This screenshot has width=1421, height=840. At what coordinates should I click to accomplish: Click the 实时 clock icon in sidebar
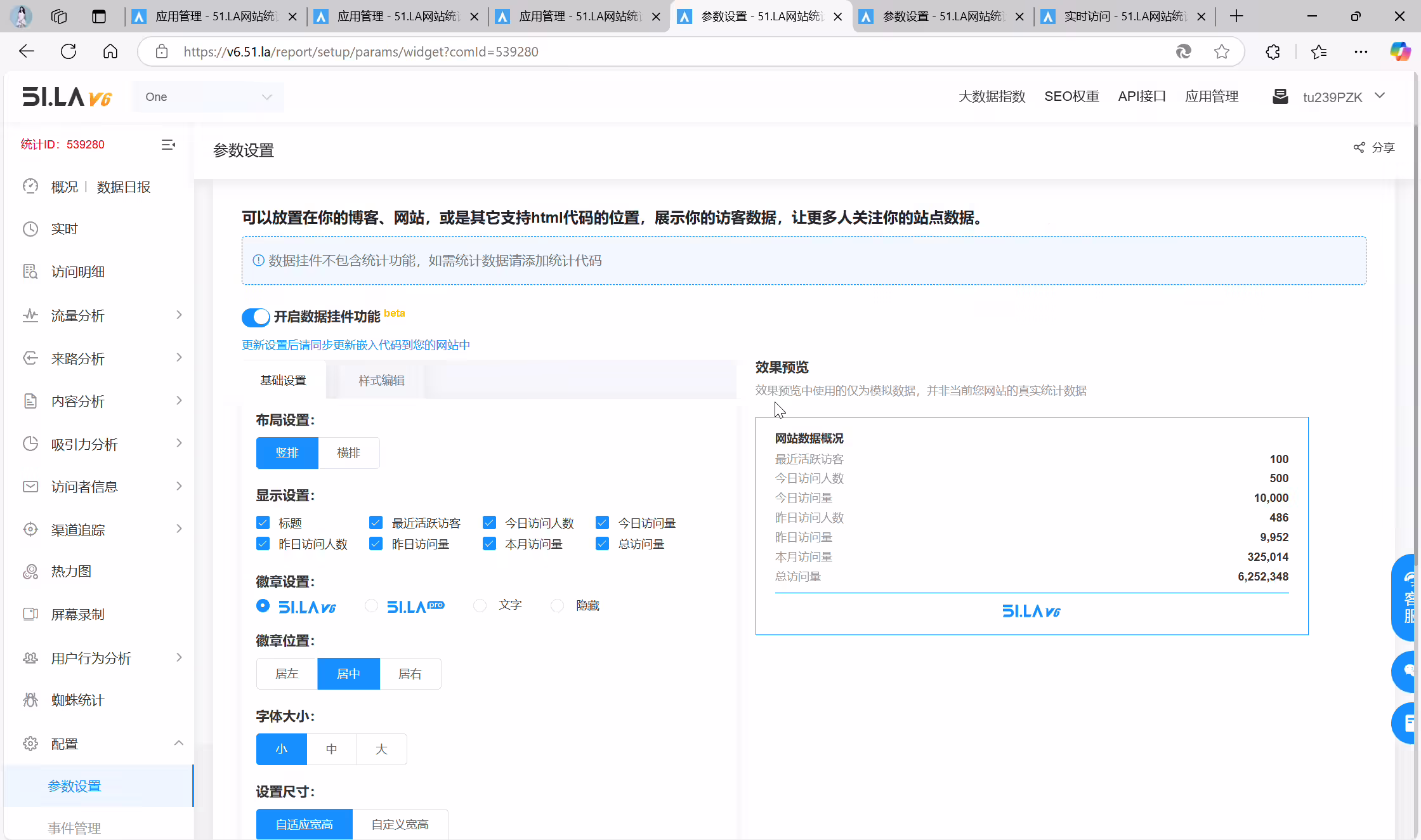tap(30, 229)
